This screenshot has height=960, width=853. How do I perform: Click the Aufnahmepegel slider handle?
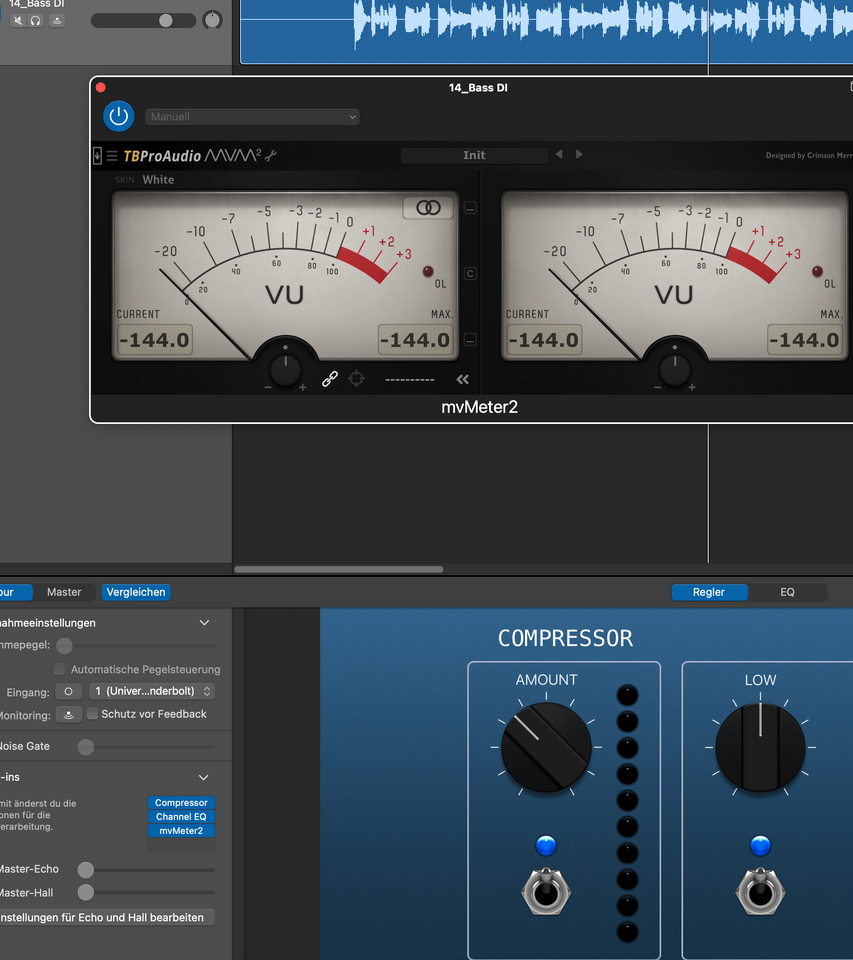tap(64, 645)
